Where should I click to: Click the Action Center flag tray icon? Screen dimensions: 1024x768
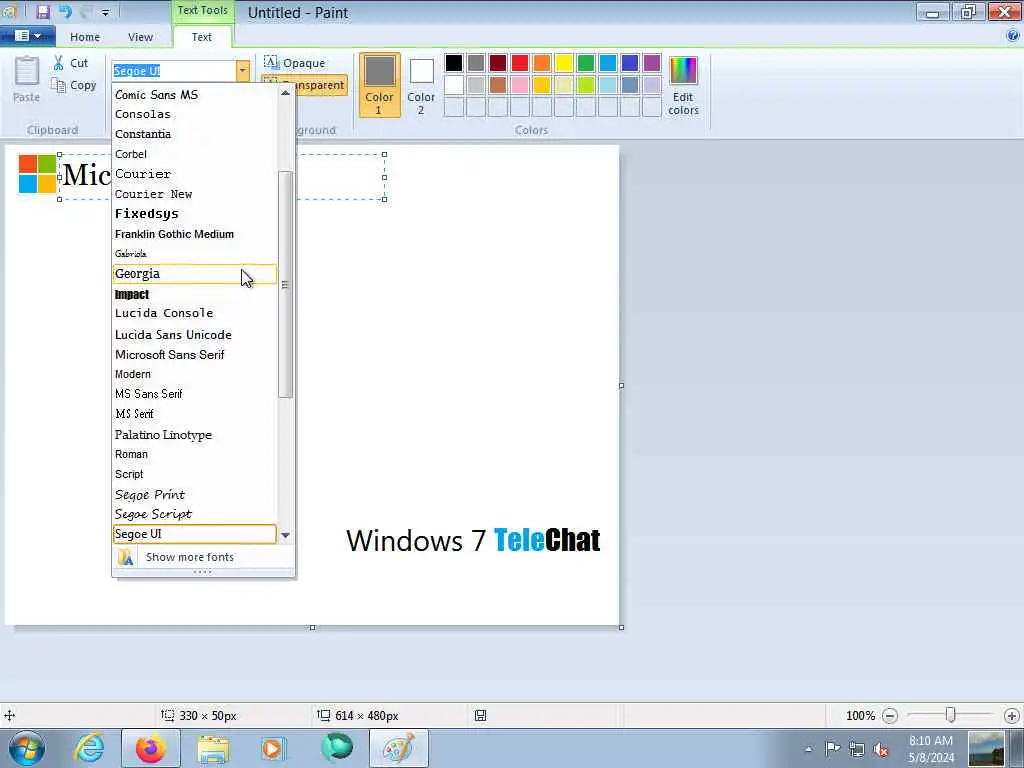832,748
